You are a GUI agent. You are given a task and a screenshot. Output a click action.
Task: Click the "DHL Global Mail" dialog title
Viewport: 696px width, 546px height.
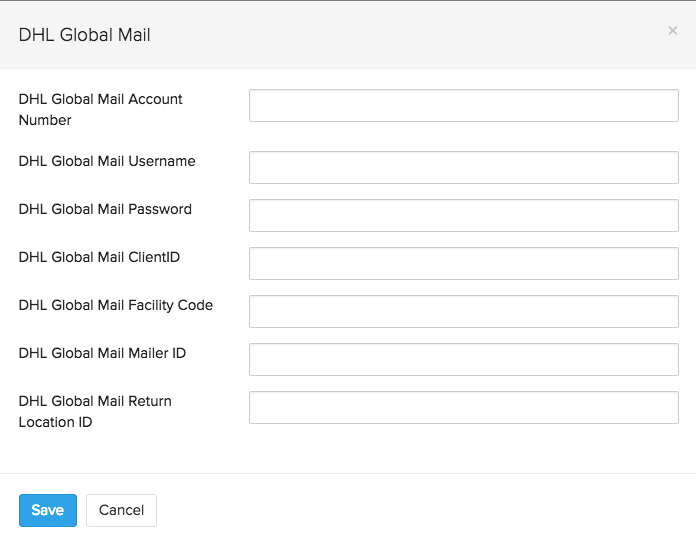point(85,35)
